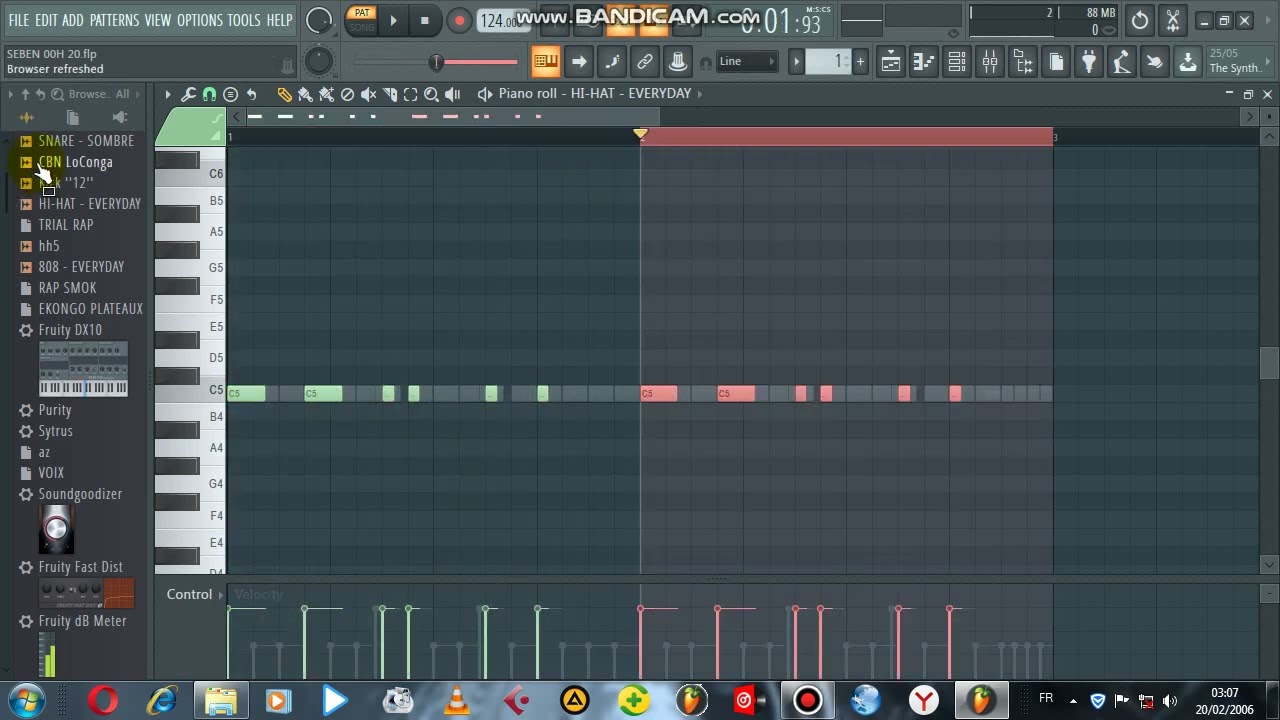Screen dimensions: 1280x720
Task: Open the FILE menu
Action: pyautogui.click(x=18, y=20)
